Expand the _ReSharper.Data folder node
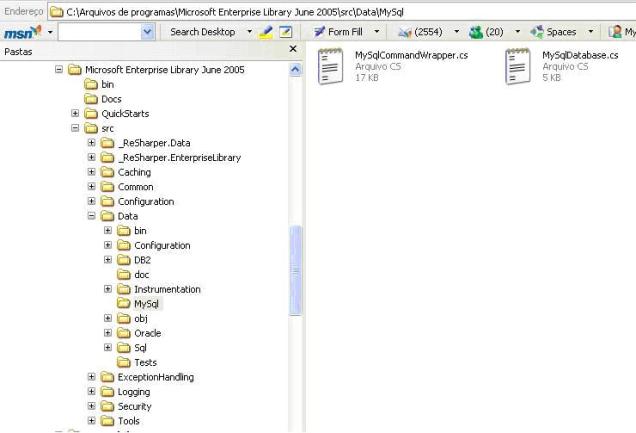 pyautogui.click(x=91, y=143)
